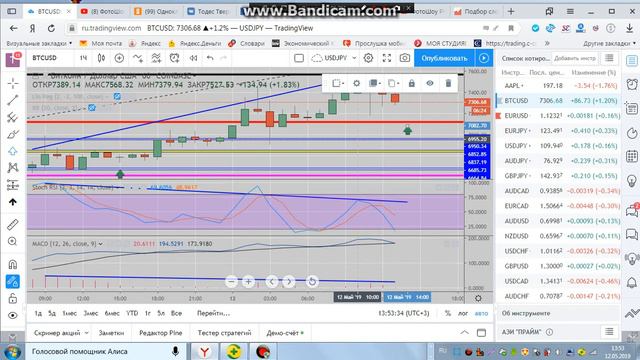Expand the MACD indicator options arrow

[x=100, y=244]
